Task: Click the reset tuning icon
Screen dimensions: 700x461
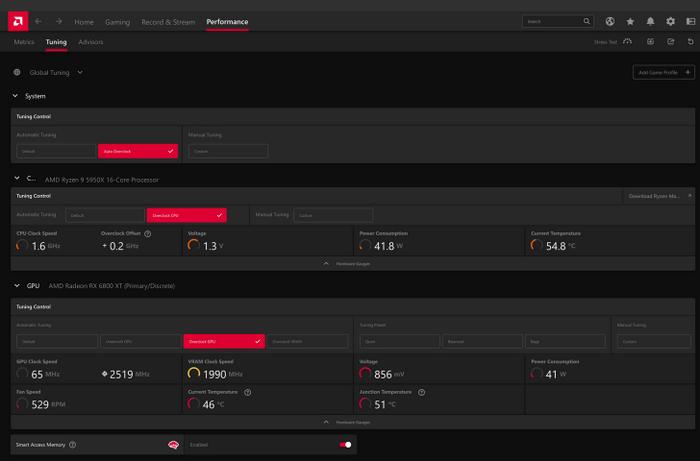Action: pos(691,42)
